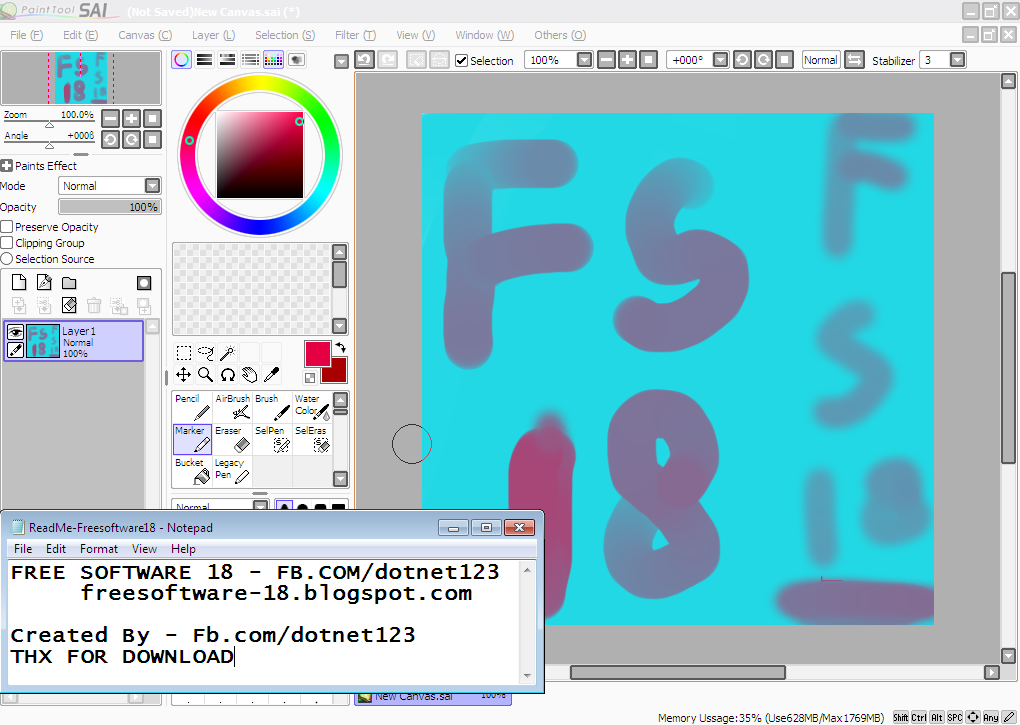Screen dimensions: 1020x725
Task: Select the Lasso selection tool
Action: [206, 351]
